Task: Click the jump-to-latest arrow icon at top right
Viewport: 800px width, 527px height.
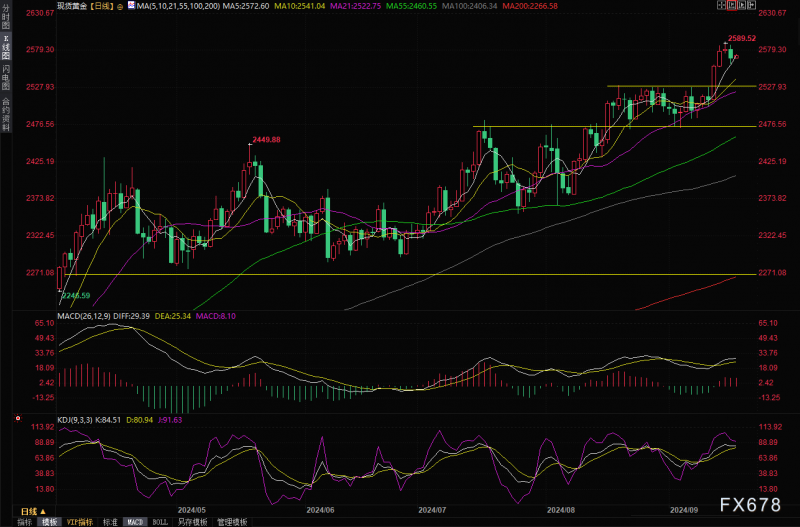Action: click(x=751, y=5)
